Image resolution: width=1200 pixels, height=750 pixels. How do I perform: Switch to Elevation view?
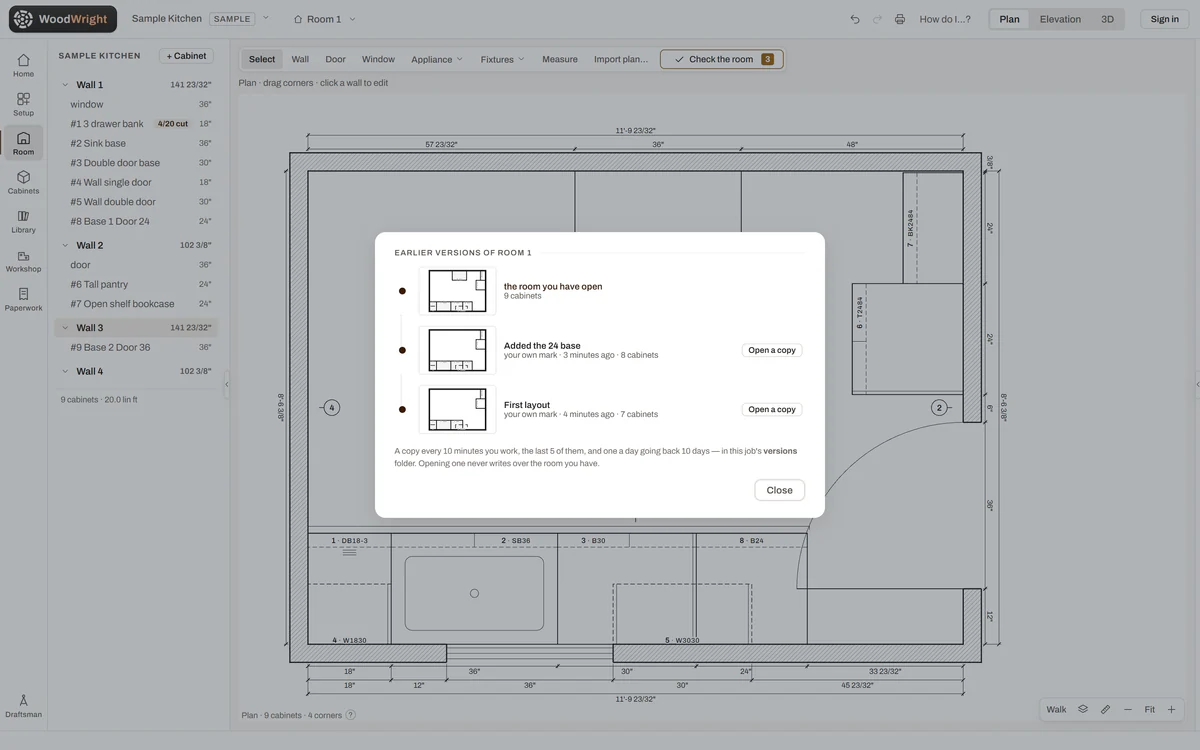1060,19
